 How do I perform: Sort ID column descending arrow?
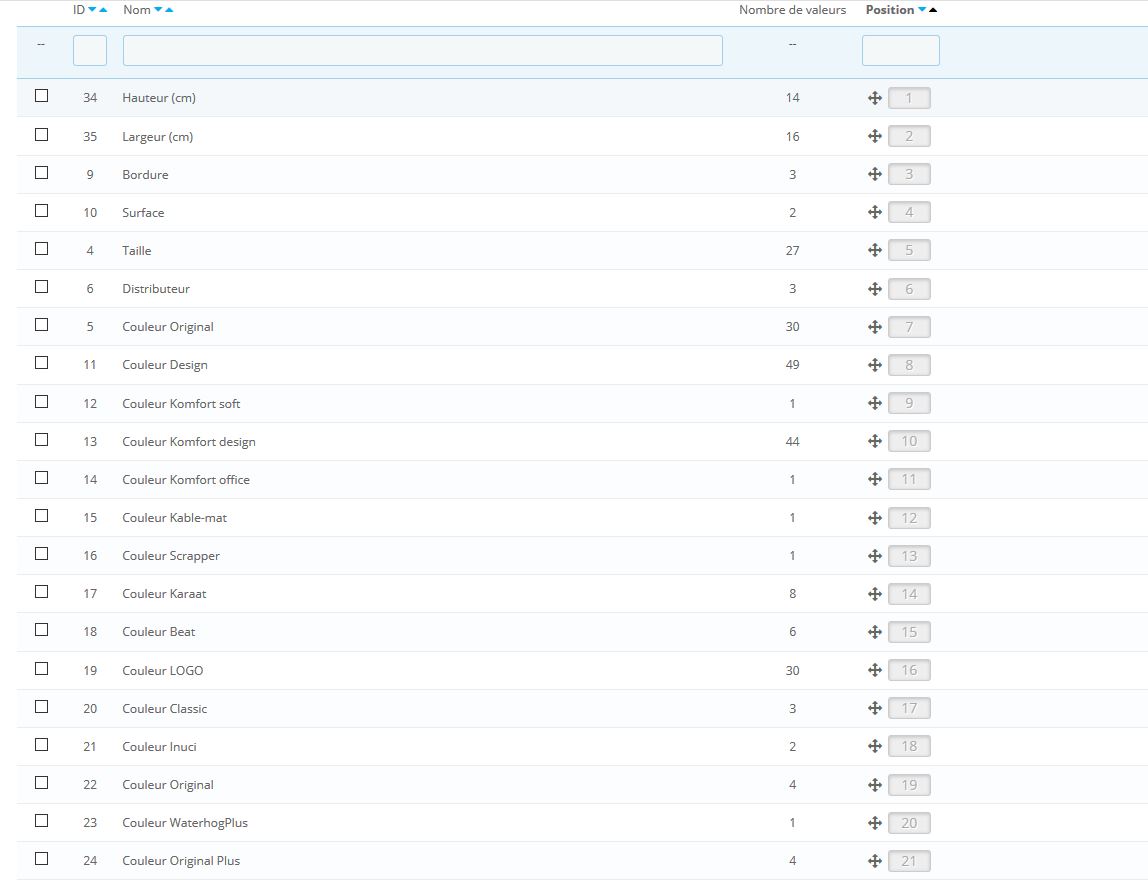tap(92, 10)
